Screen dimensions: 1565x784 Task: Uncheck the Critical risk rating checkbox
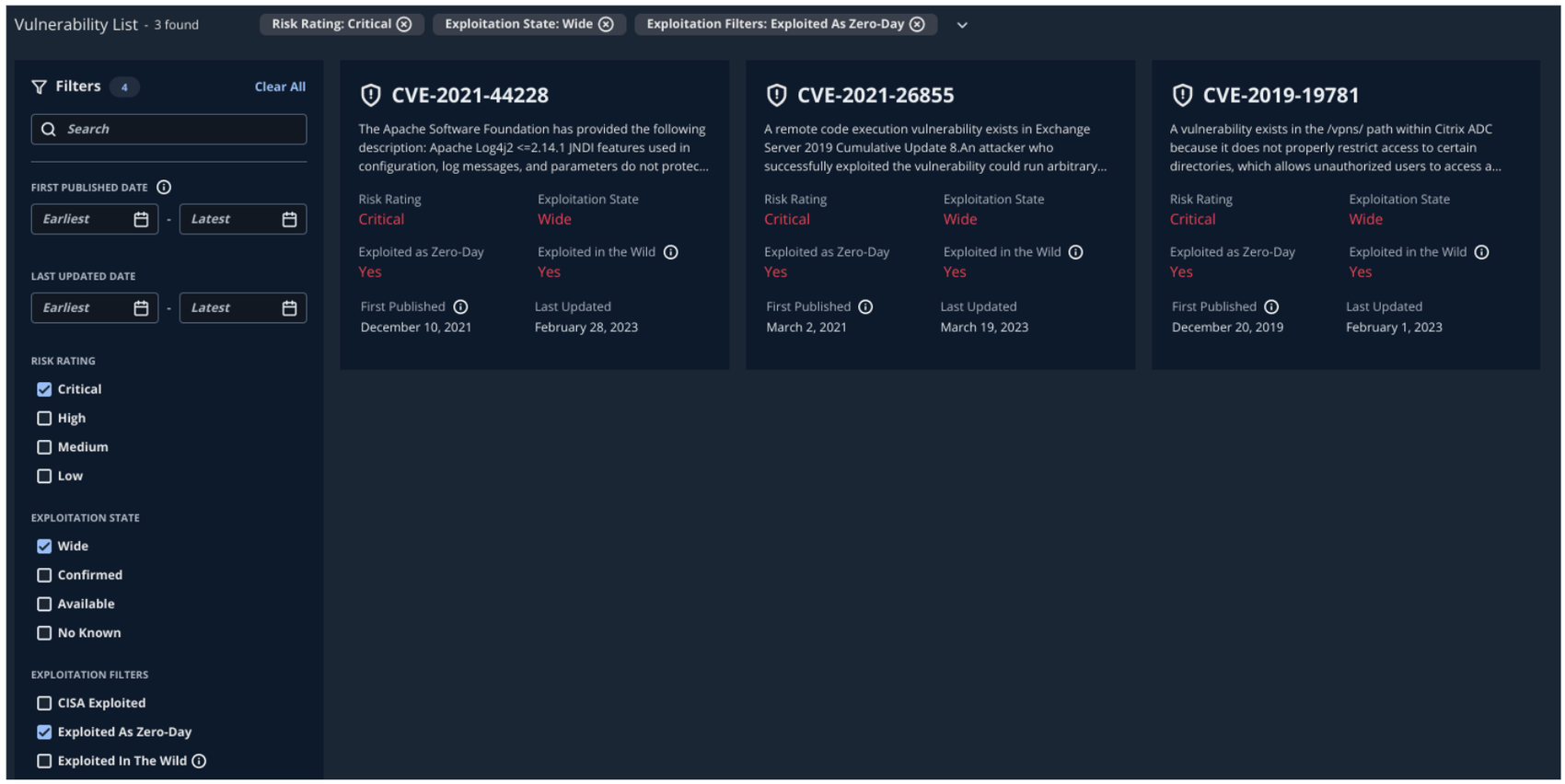tap(44, 389)
